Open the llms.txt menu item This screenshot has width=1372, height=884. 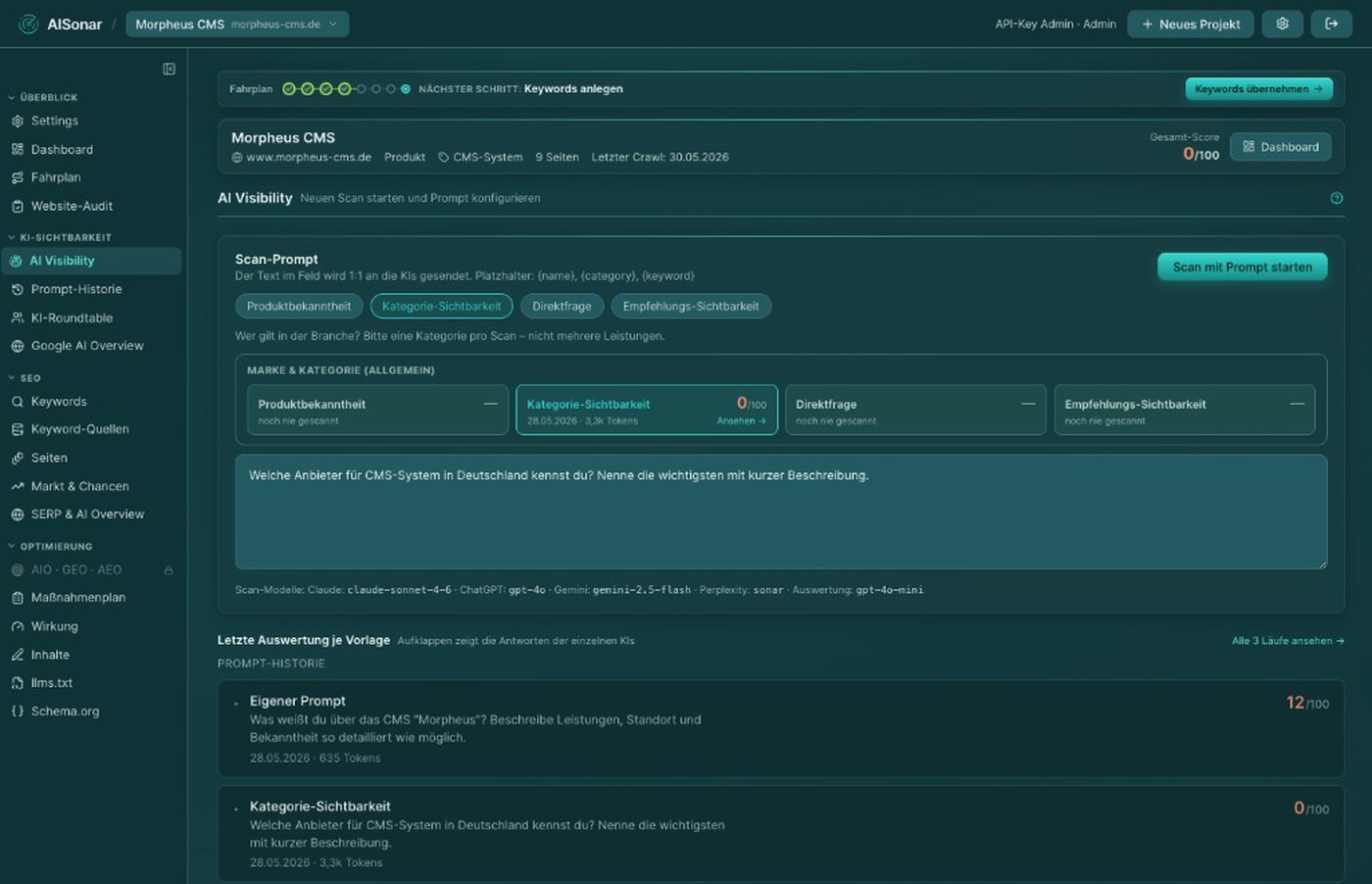(x=92, y=683)
